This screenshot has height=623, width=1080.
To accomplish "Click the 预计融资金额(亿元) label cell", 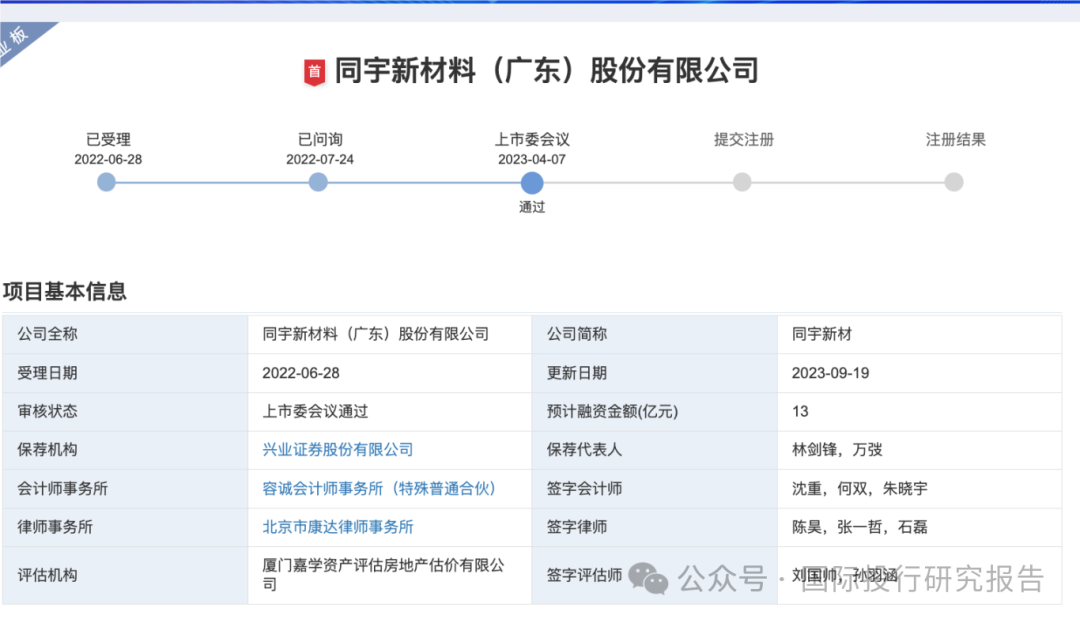I will [654, 412].
